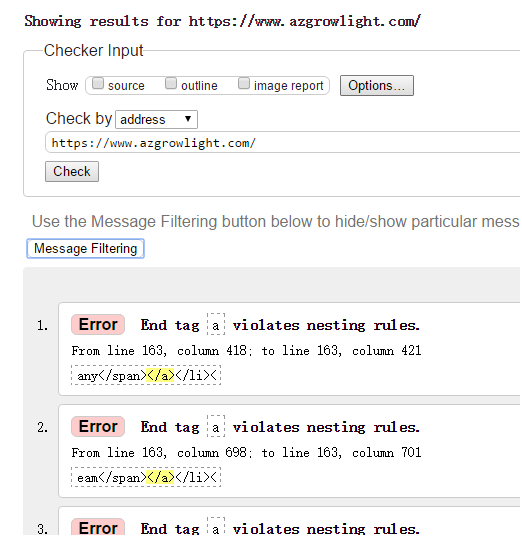The width and height of the screenshot is (522, 537).
Task: Click the second Error badge
Action: 98,427
